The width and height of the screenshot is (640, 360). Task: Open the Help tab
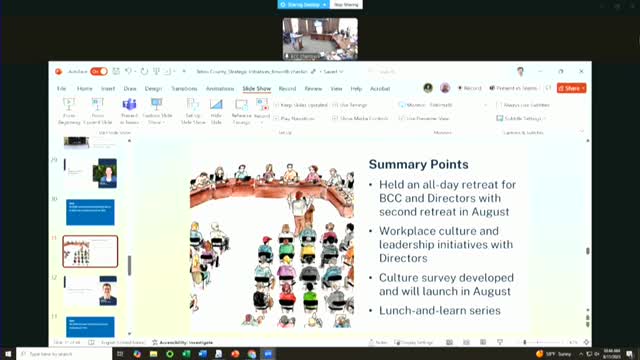(356, 89)
